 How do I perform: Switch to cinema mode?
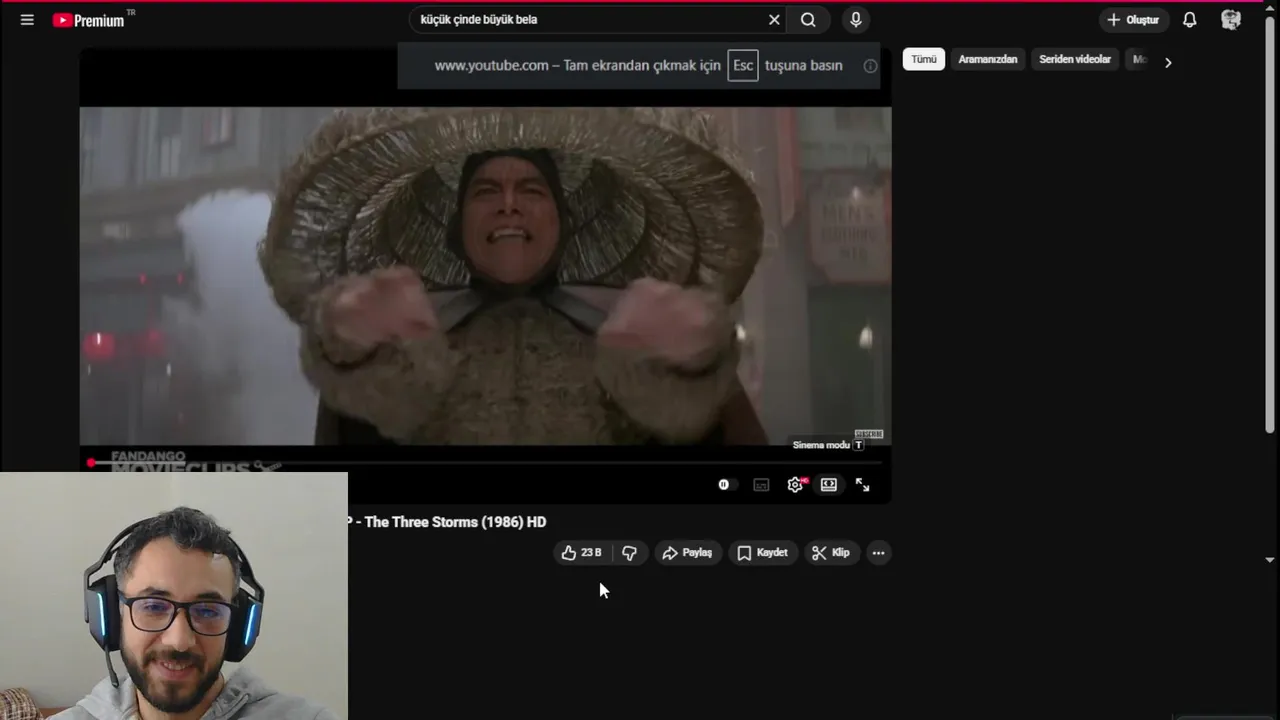829,485
